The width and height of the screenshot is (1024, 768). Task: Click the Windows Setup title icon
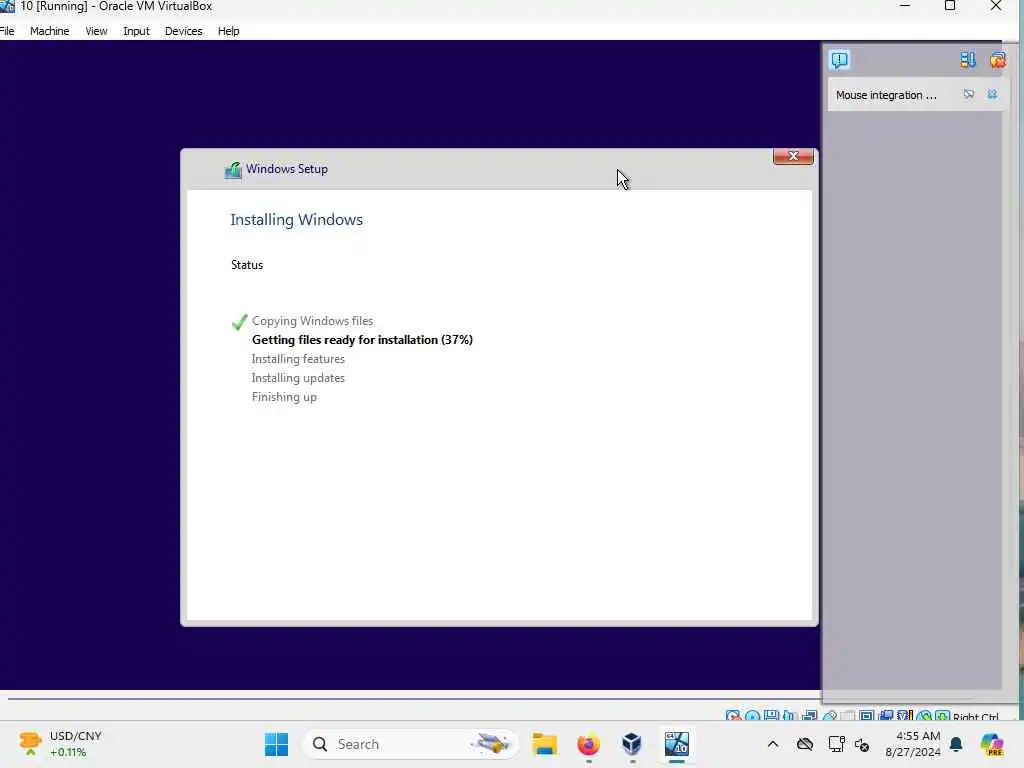pyautogui.click(x=232, y=170)
